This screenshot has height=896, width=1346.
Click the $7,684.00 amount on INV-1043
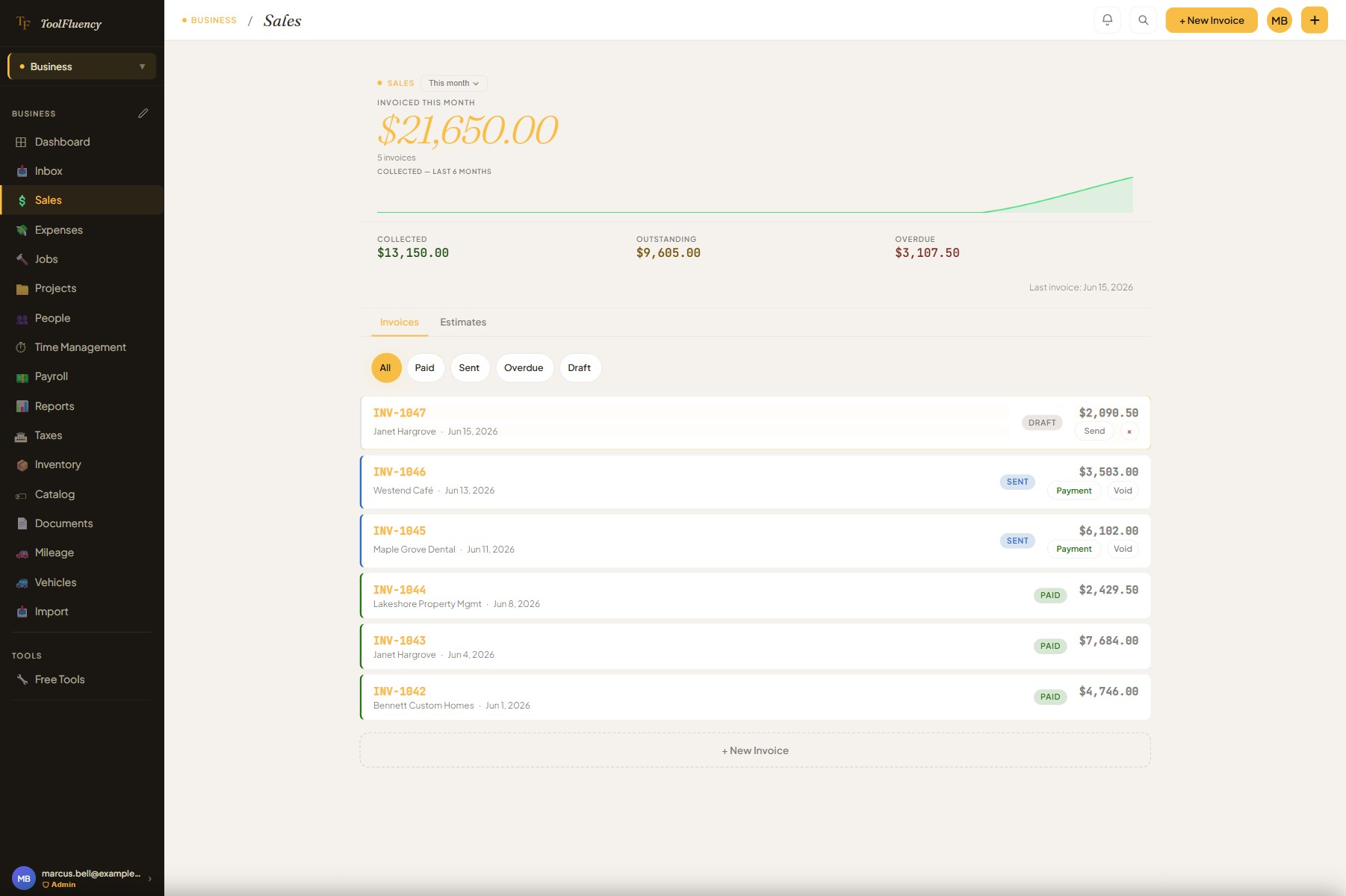tap(1108, 641)
